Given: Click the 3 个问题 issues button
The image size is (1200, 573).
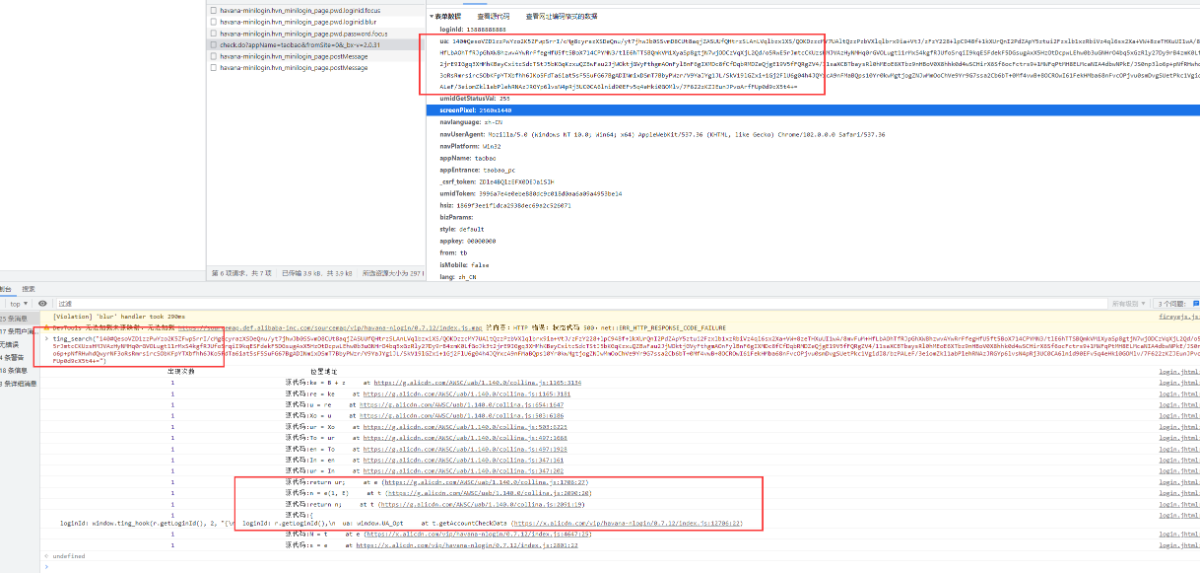Looking at the screenshot, I should click(x=1177, y=302).
